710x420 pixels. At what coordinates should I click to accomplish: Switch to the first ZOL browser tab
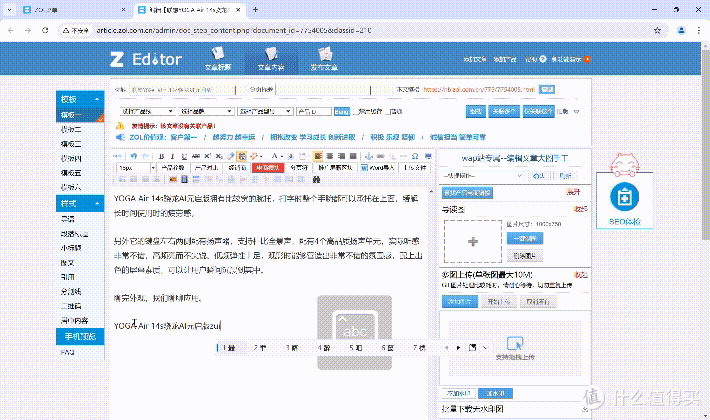point(75,10)
